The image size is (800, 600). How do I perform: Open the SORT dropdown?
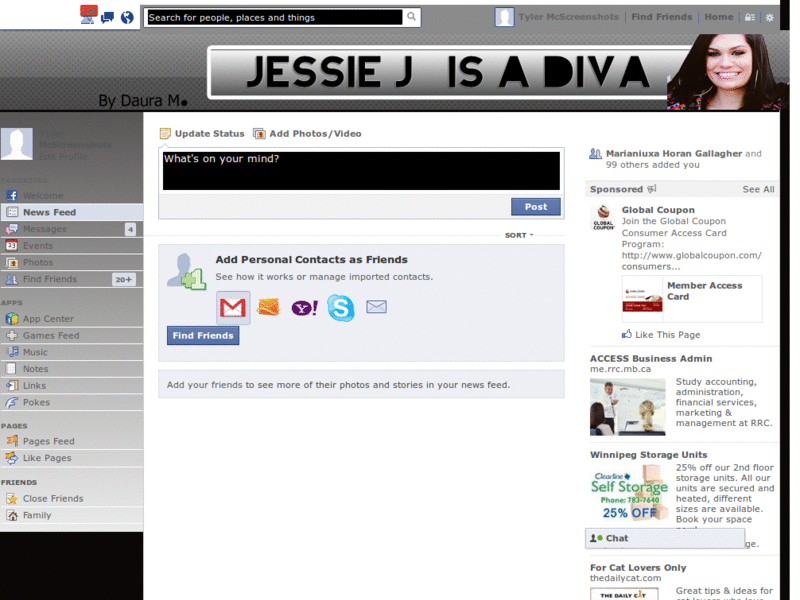click(519, 235)
